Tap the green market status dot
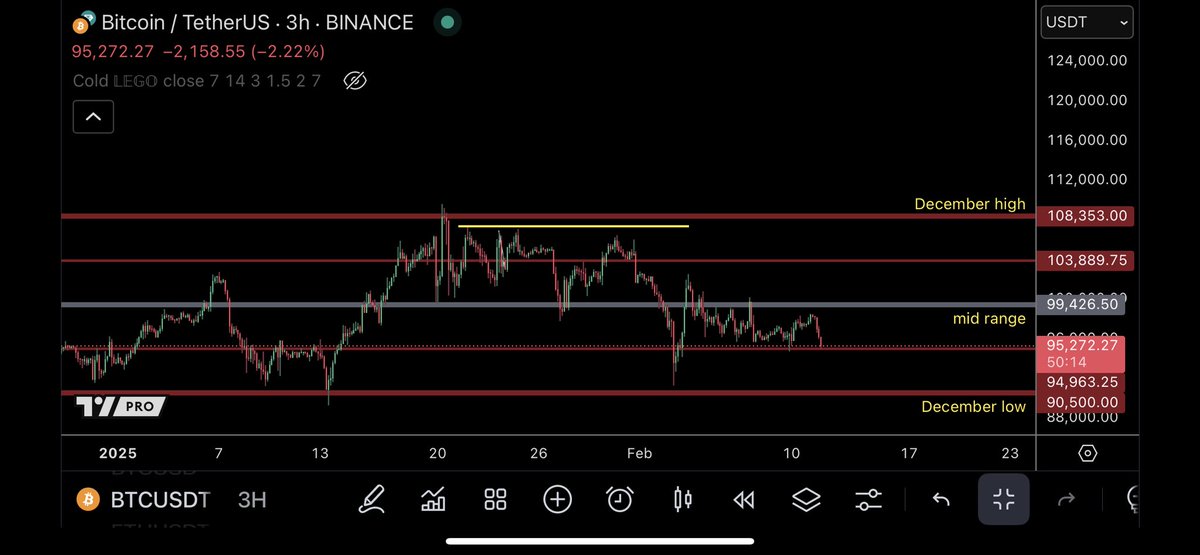Viewport: 1200px width, 555px height. (447, 22)
